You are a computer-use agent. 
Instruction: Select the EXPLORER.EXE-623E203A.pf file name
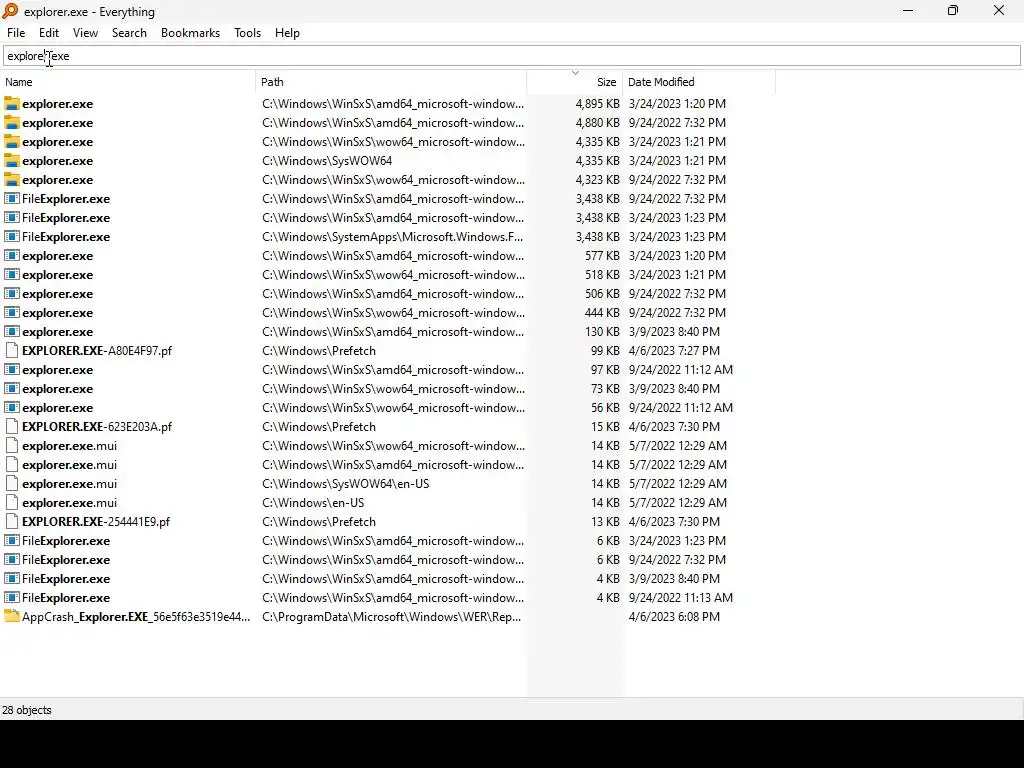(x=97, y=426)
